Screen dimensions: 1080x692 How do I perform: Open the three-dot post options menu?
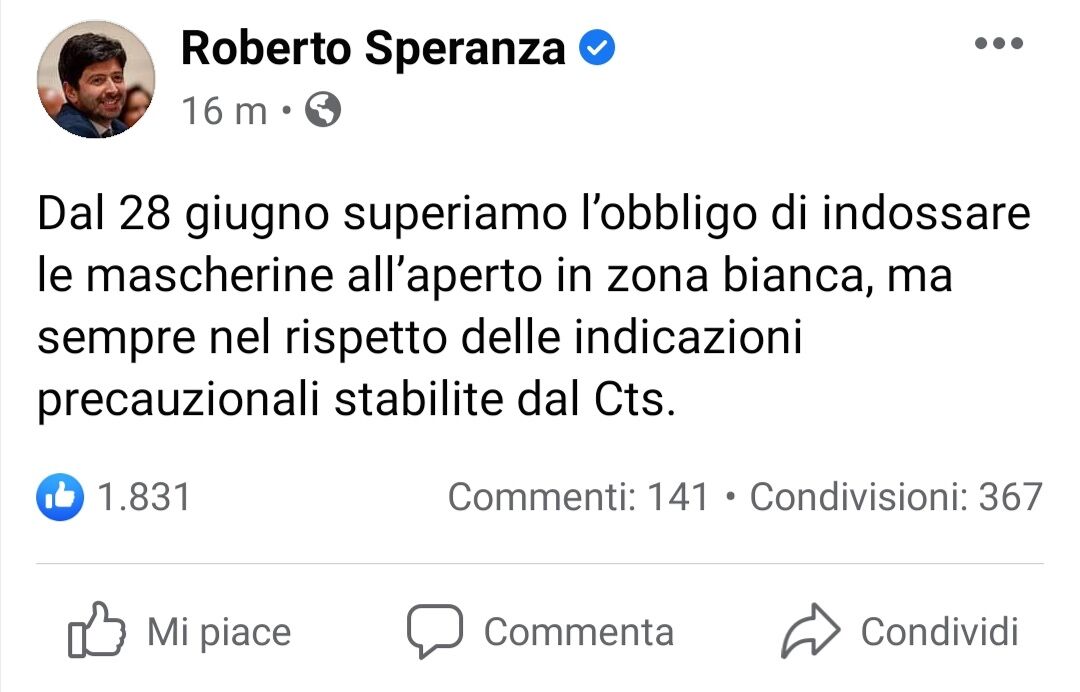point(998,44)
